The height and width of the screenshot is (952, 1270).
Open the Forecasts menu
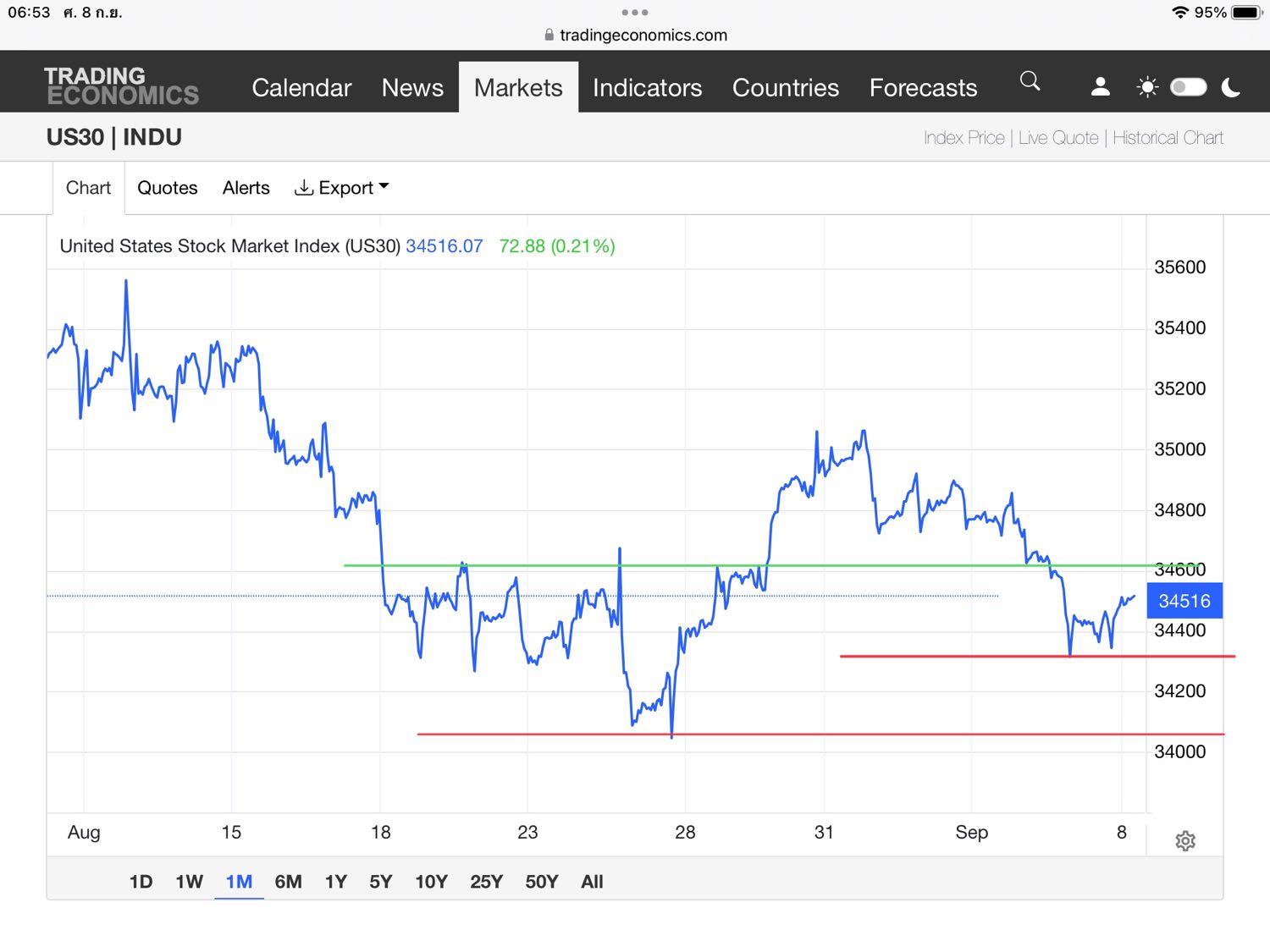(923, 88)
